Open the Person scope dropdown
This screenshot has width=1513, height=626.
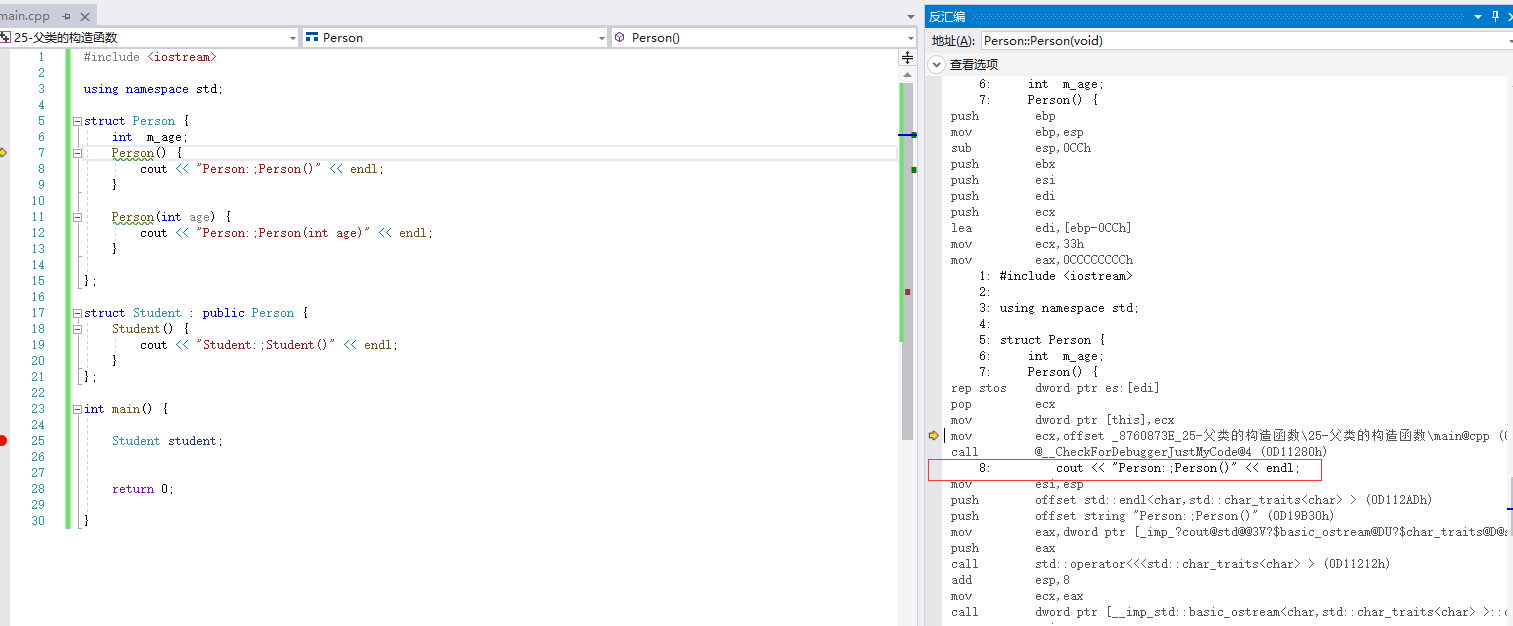pyautogui.click(x=455, y=37)
